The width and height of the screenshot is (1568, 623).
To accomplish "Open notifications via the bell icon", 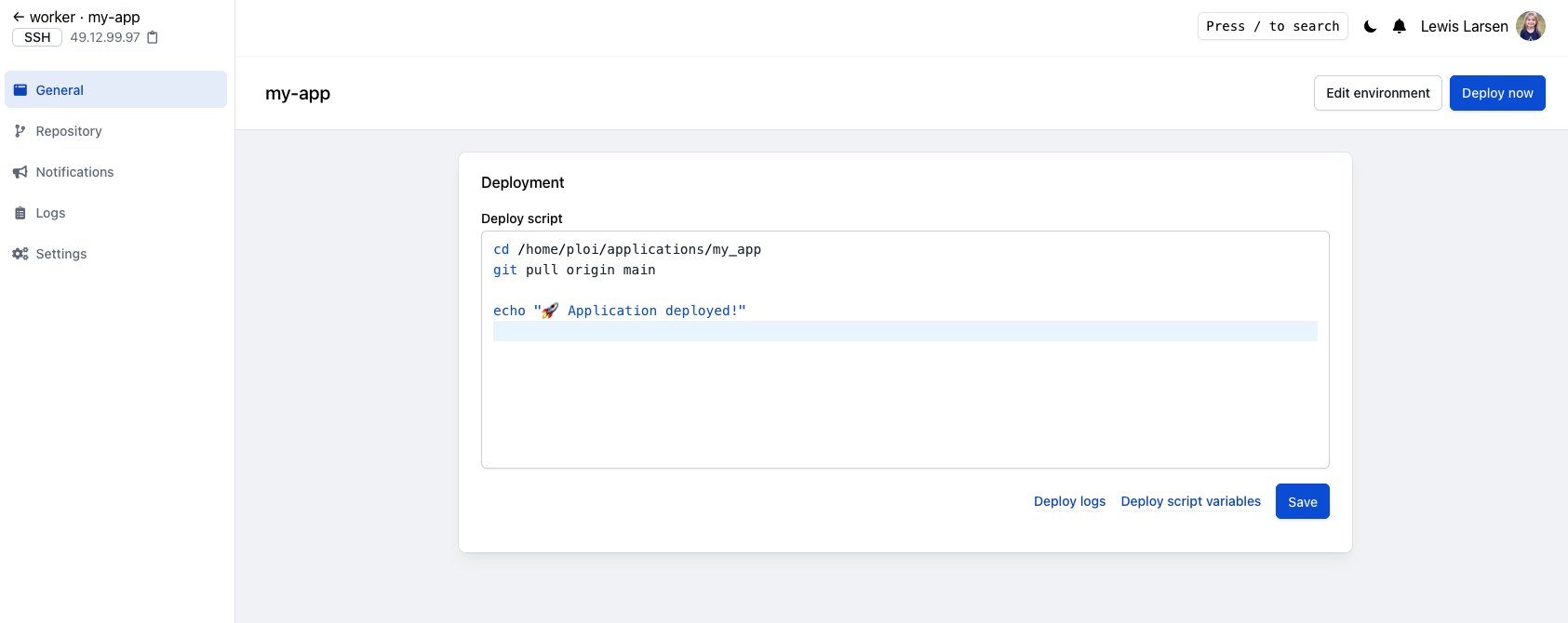I will pos(1400,26).
